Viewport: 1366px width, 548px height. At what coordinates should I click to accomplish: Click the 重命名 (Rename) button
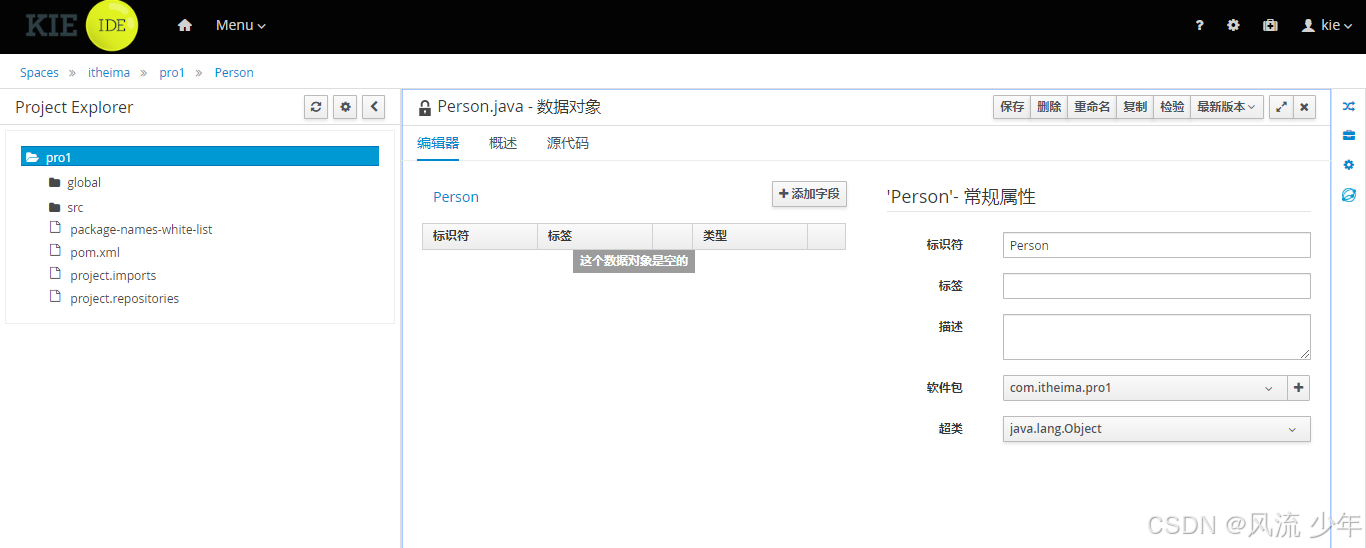tap(1092, 107)
